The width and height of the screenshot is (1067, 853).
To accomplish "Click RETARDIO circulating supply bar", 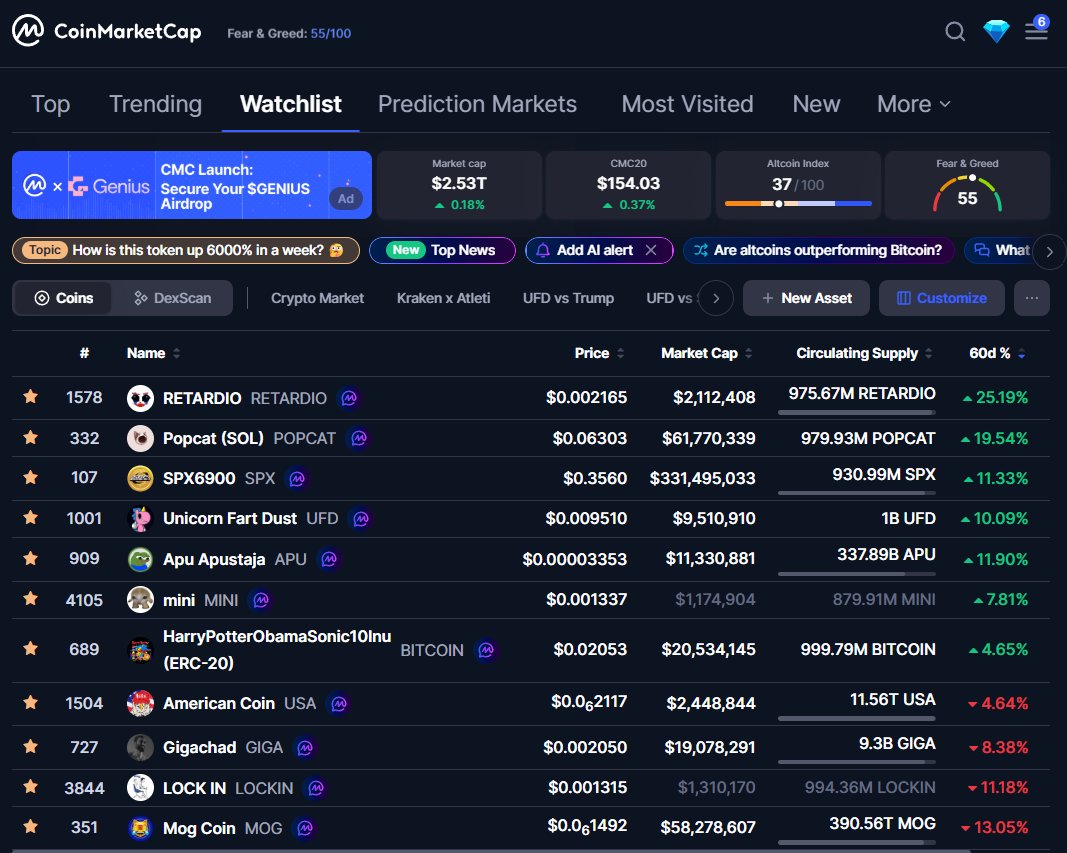I will [x=857, y=412].
